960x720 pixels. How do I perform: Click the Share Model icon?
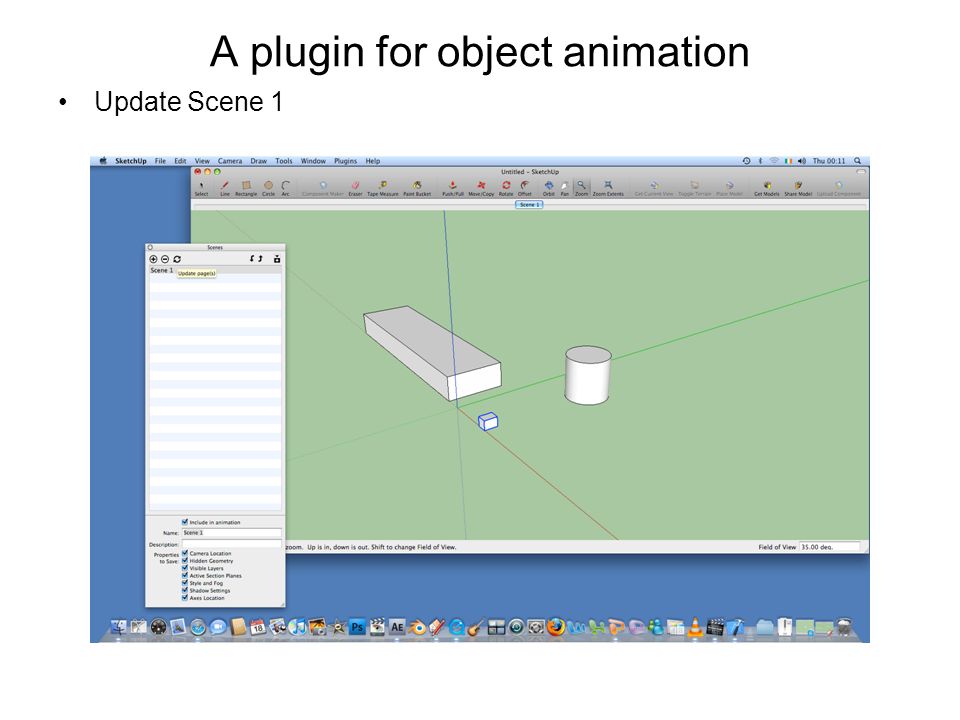coord(798,188)
